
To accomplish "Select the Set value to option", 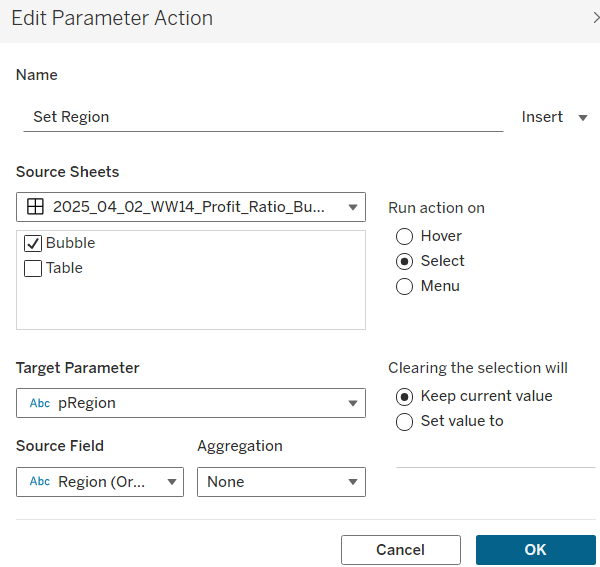I will (x=405, y=421).
